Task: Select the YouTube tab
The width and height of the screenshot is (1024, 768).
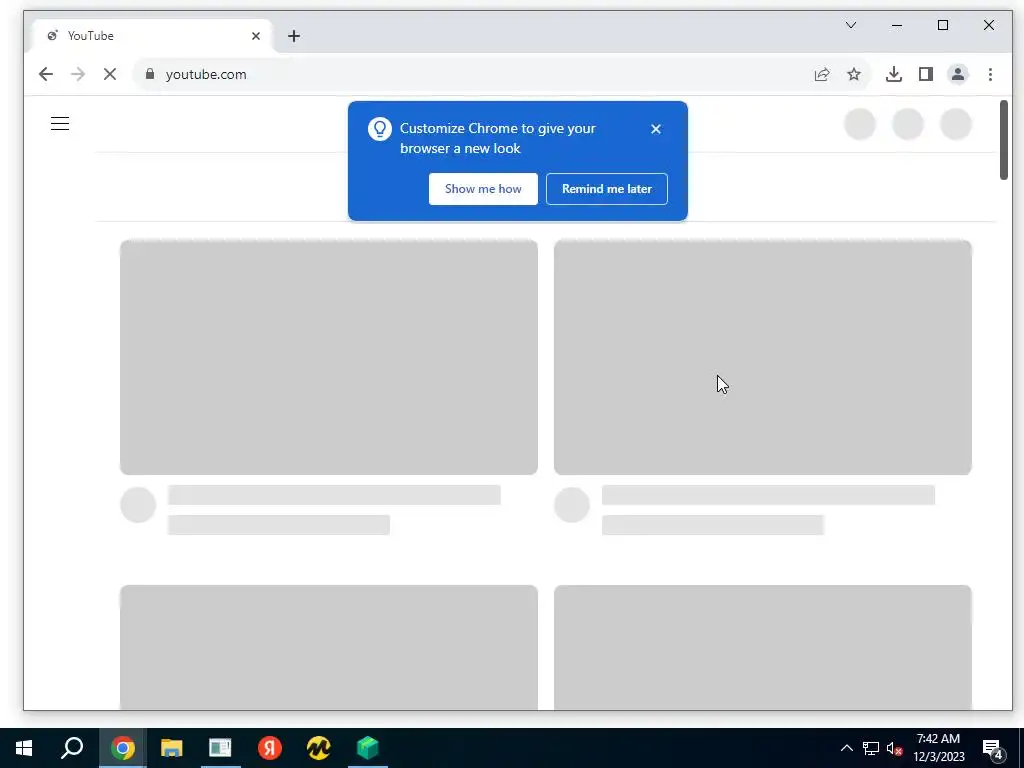Action: [153, 36]
